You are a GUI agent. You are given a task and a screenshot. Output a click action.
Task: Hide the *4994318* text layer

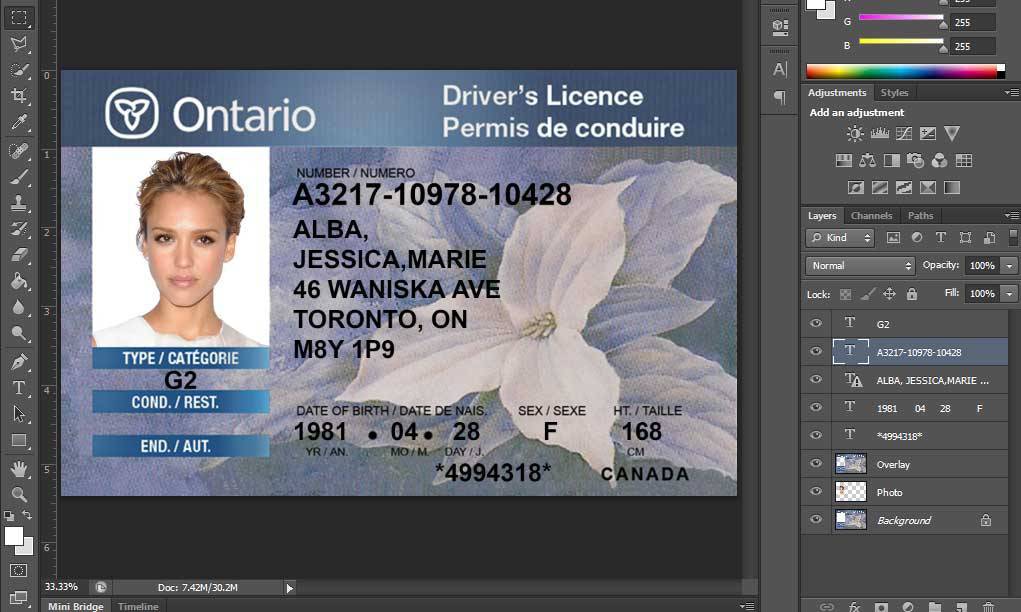click(x=816, y=435)
